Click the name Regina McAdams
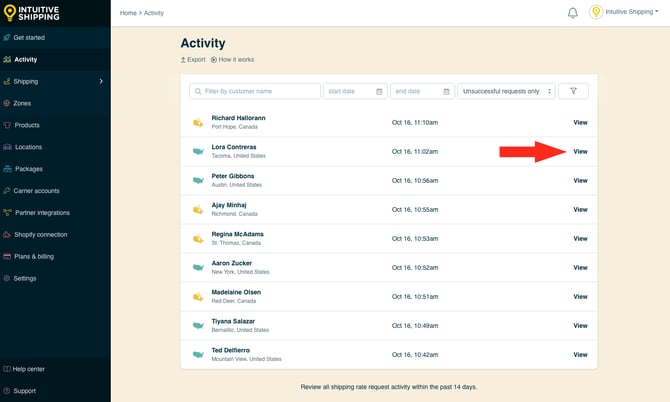 (238, 234)
